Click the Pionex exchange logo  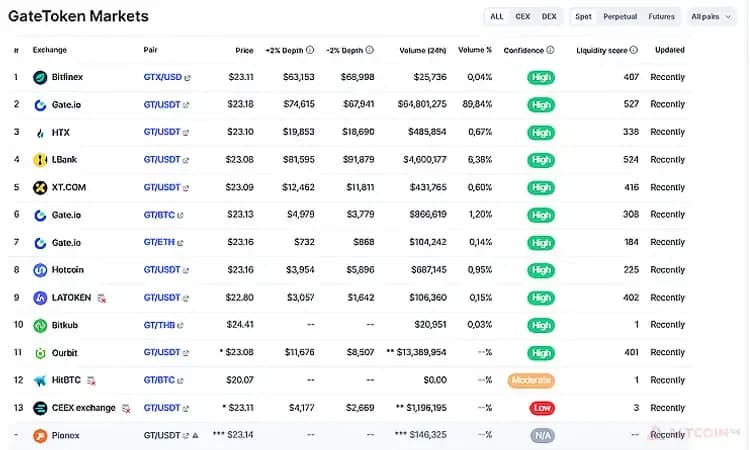[40, 436]
